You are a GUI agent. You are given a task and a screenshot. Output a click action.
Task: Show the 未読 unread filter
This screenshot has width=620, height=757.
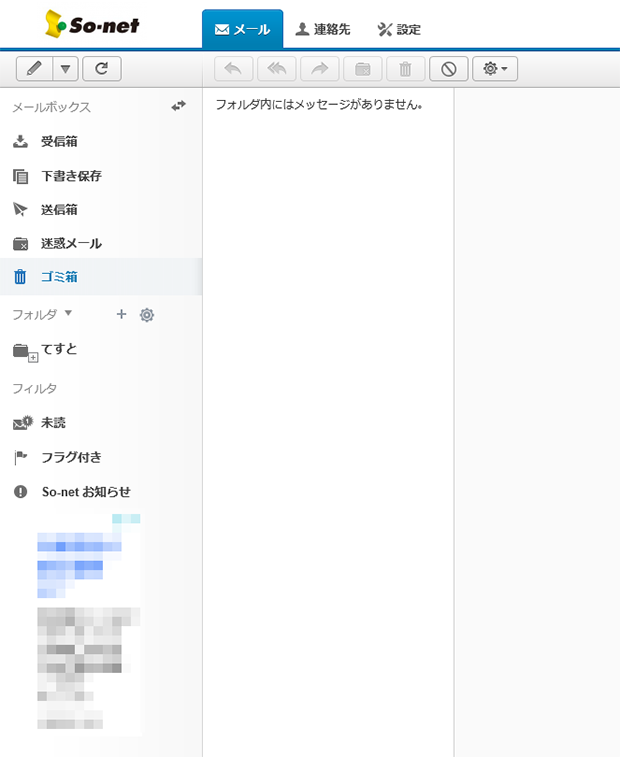click(53, 423)
